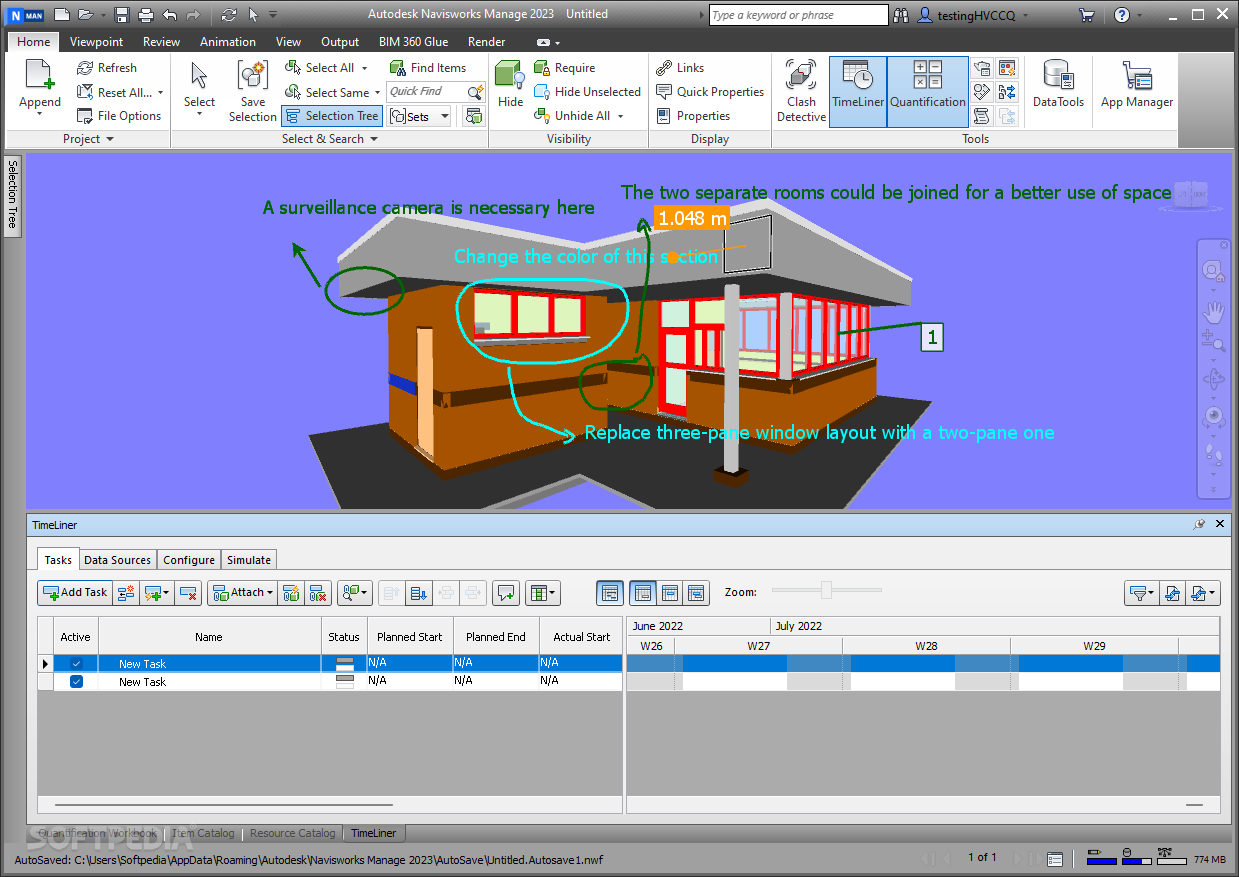The image size is (1239, 877).
Task: Open the Configure tab in TimeLiner
Action: pyautogui.click(x=189, y=560)
